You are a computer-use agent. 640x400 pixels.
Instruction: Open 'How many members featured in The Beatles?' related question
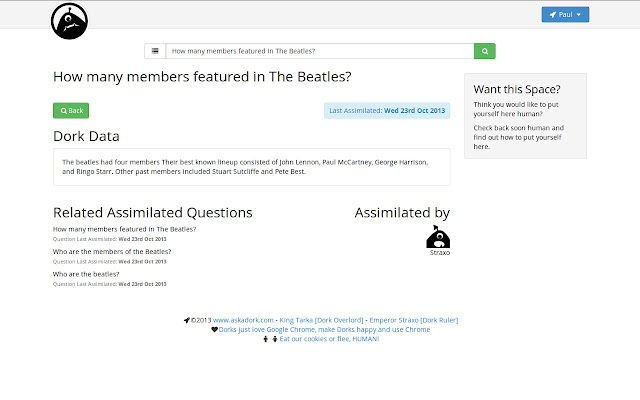(x=124, y=229)
